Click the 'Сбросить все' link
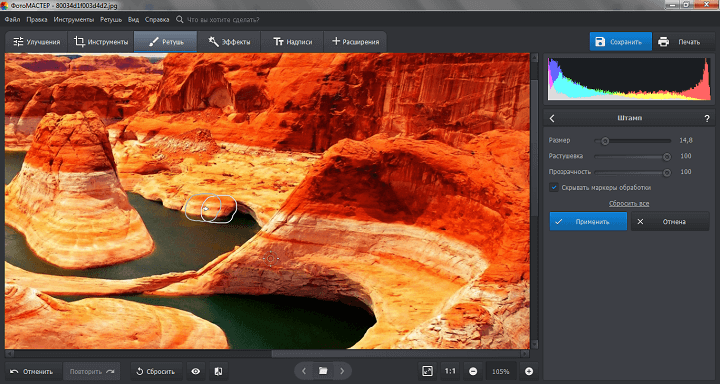The image size is (720, 384). (629, 203)
